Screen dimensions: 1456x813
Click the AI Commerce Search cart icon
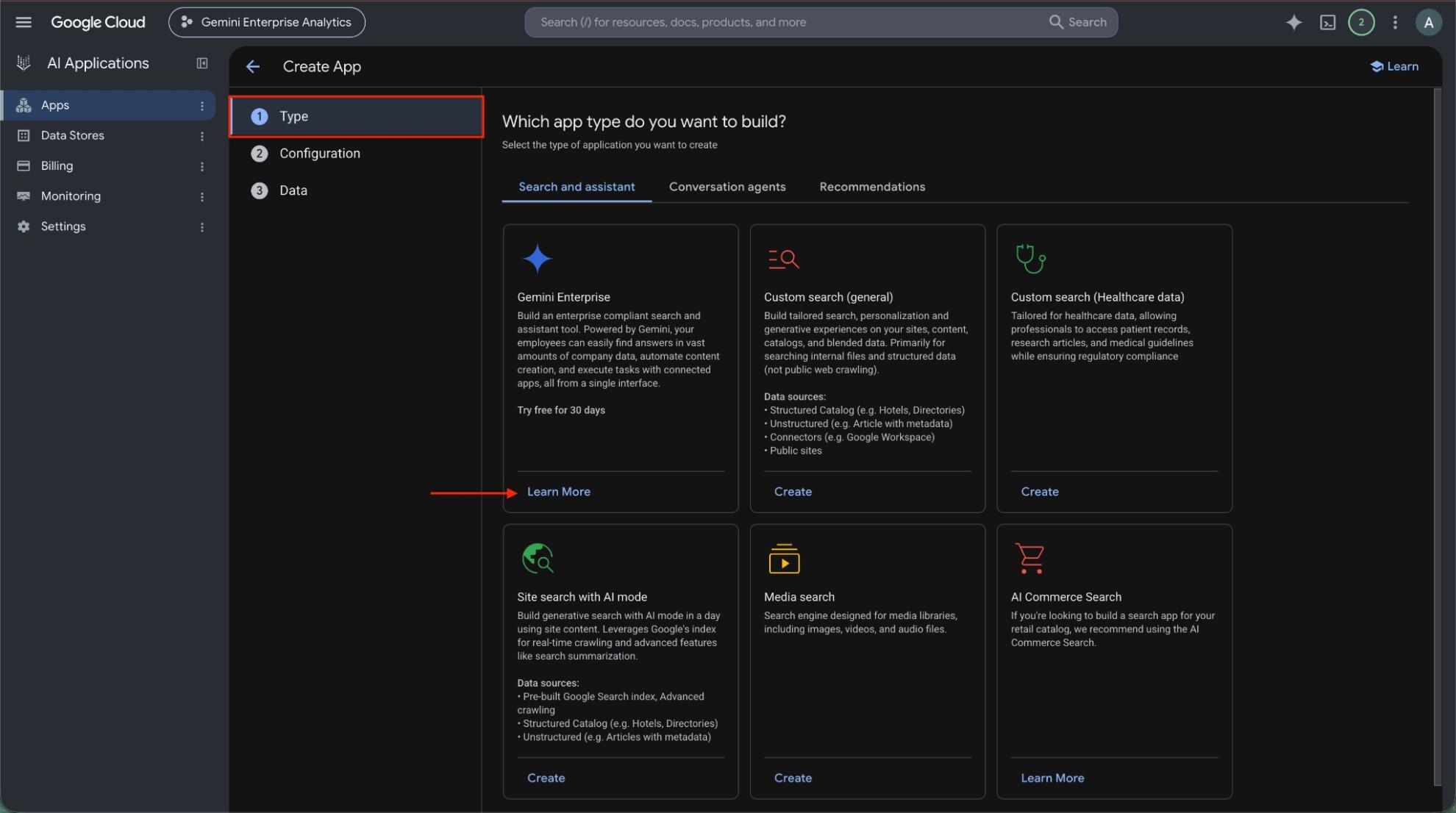click(1029, 559)
